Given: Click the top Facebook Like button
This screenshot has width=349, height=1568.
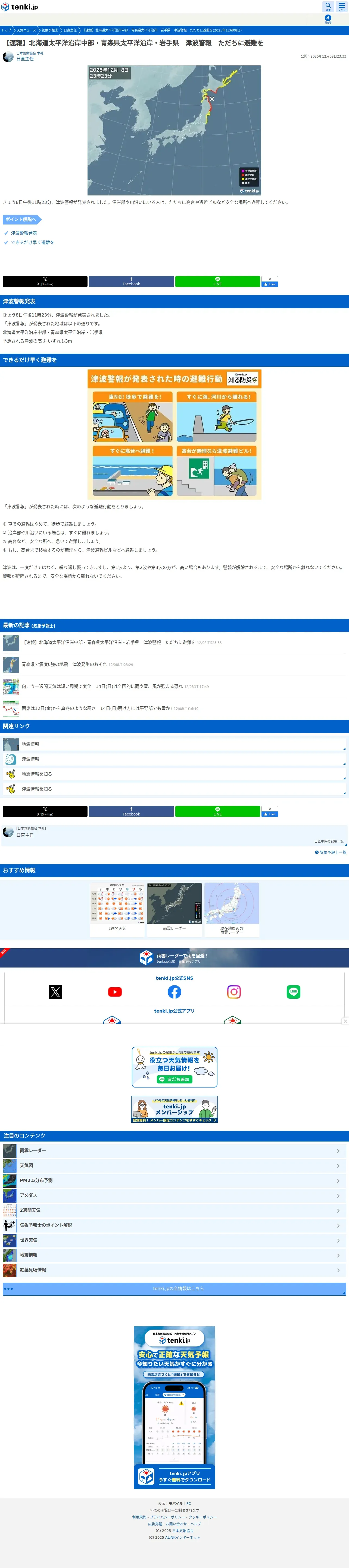Looking at the screenshot, I should (x=270, y=284).
